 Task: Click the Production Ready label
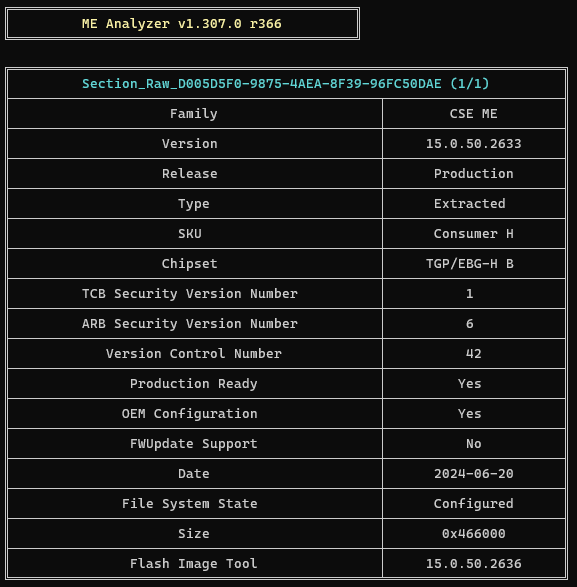point(194,384)
